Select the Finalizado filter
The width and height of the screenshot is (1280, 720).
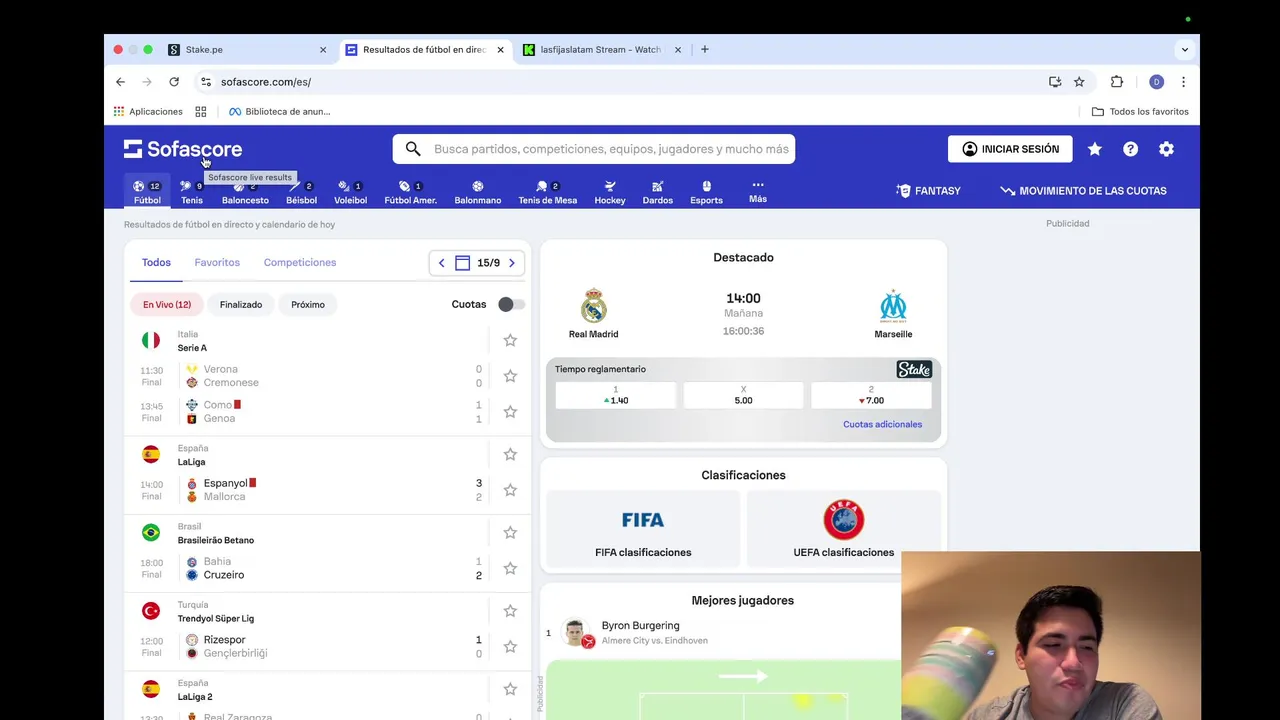tap(241, 304)
